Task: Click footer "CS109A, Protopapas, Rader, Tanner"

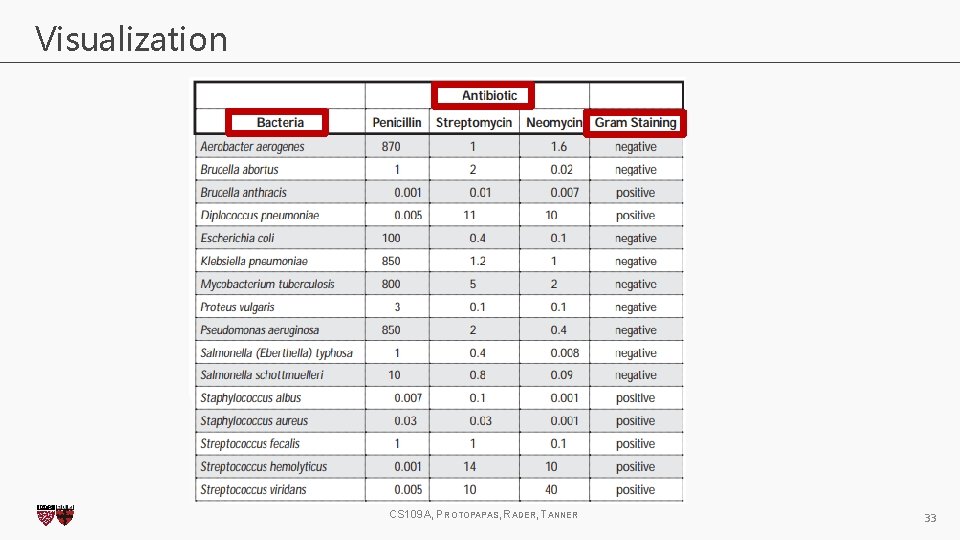Action: [x=484, y=514]
